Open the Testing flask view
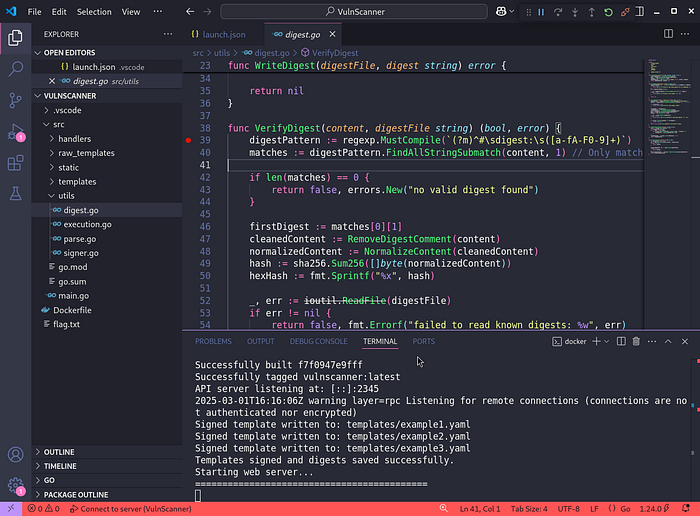Screen dimensions: 700x516 coord(15,194)
